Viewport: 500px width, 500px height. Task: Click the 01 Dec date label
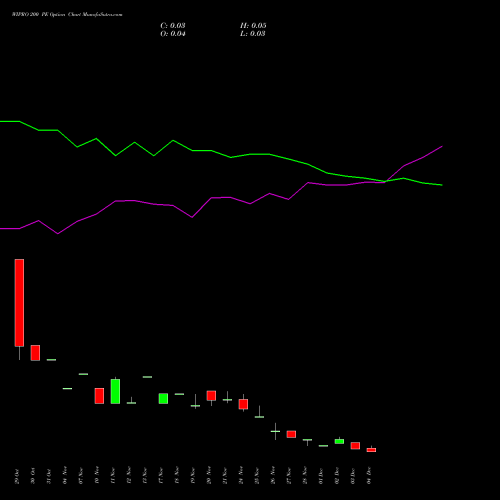pyautogui.click(x=321, y=476)
